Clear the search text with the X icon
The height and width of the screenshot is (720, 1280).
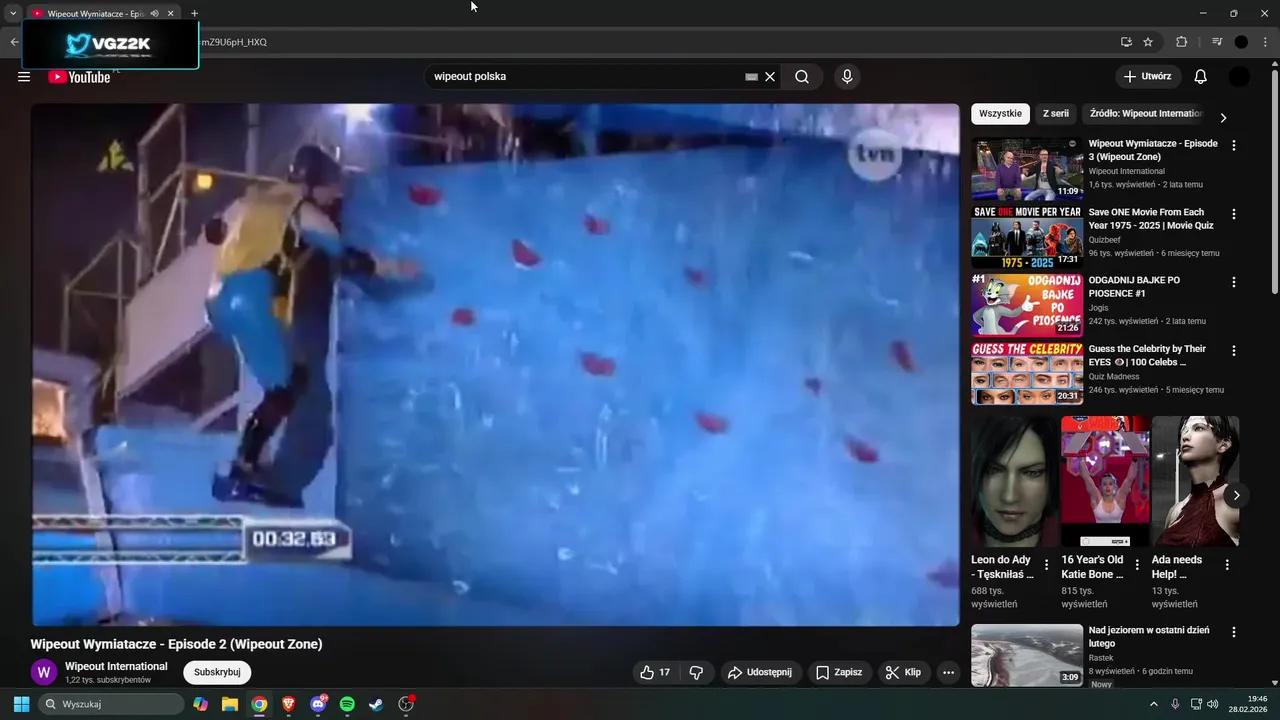(x=770, y=77)
